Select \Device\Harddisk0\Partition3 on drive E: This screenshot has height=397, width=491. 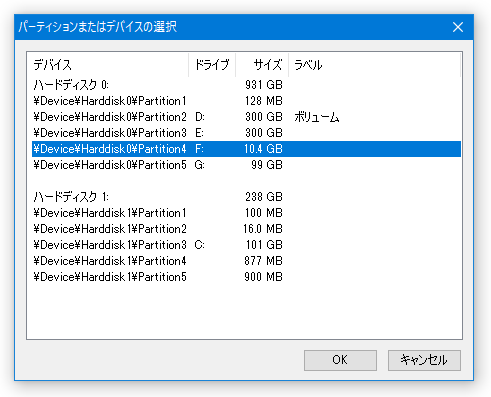click(x=246, y=133)
